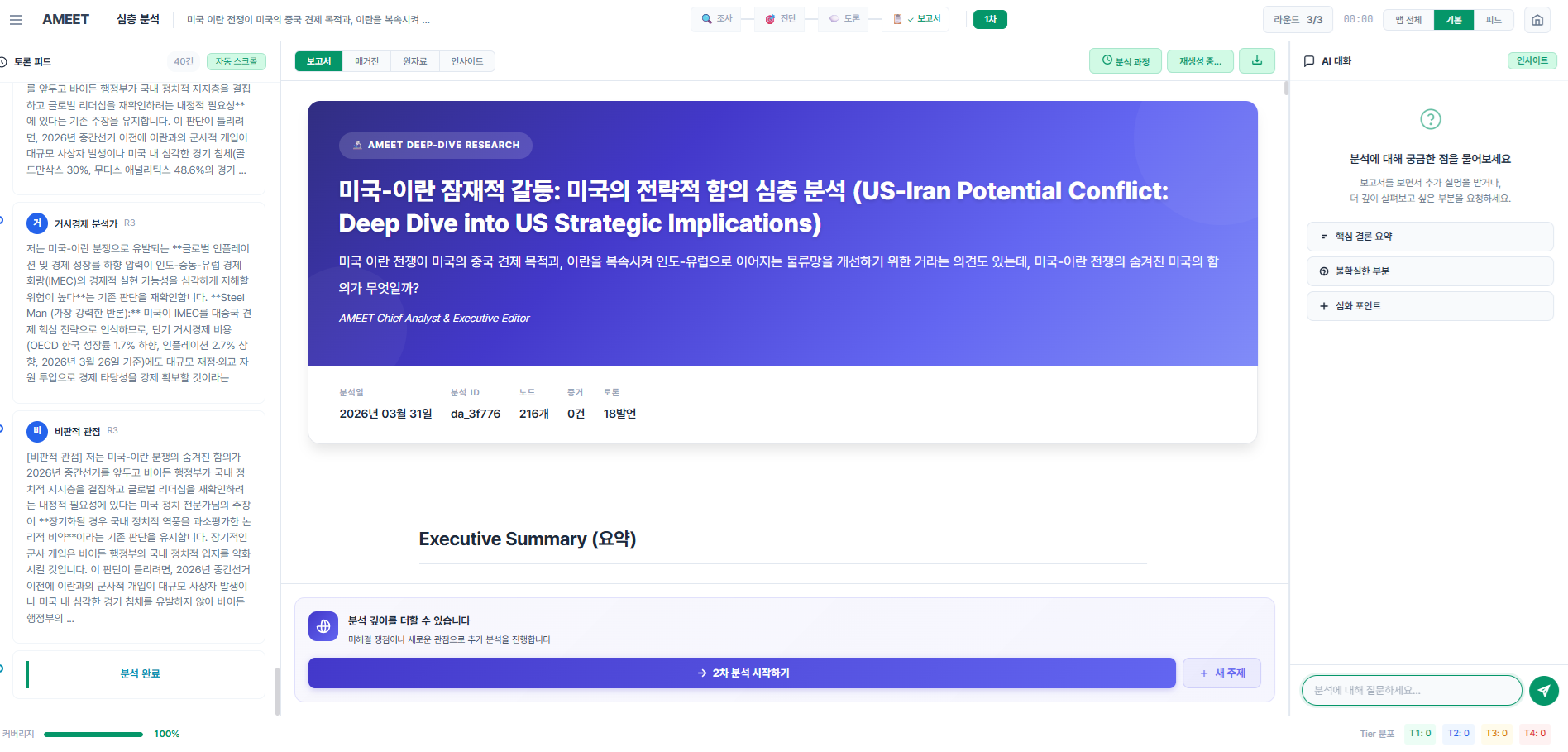Open the 원자료 tab
The width and height of the screenshot is (1568, 752).
[x=415, y=60]
